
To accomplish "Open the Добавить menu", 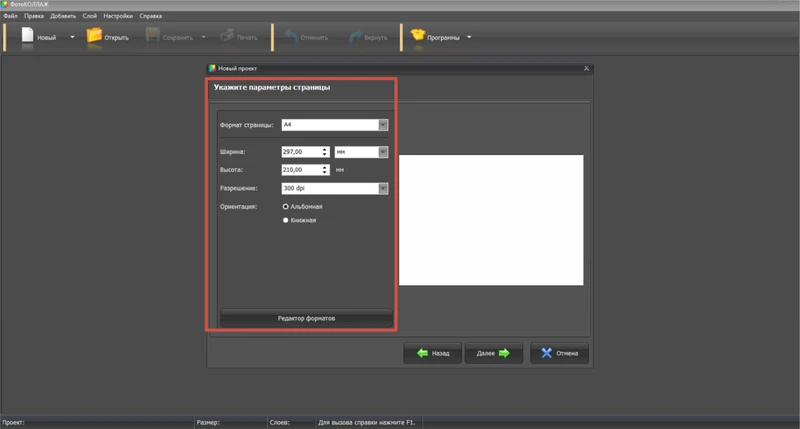I will (63, 16).
